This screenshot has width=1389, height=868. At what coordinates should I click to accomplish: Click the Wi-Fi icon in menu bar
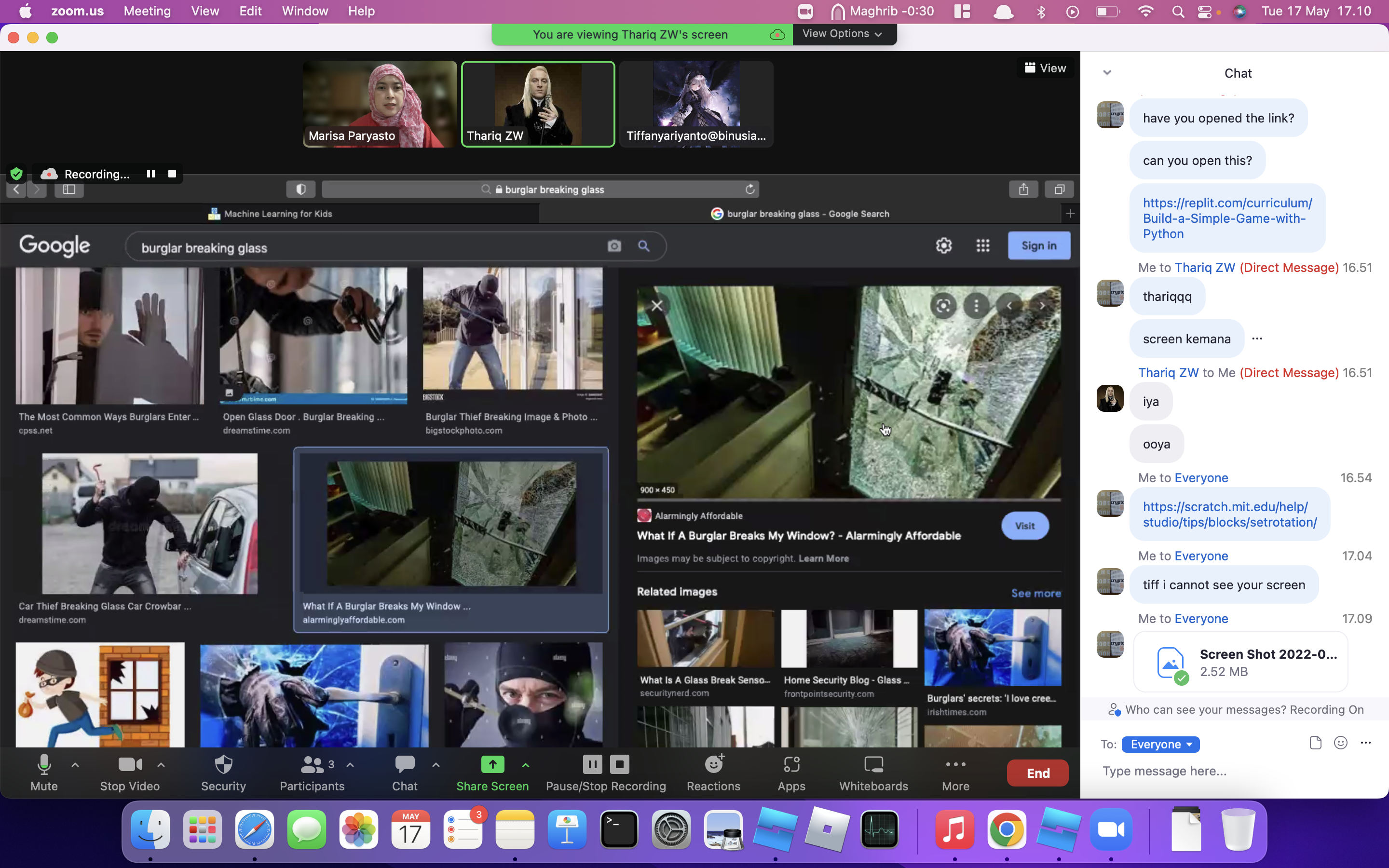coord(1145,11)
